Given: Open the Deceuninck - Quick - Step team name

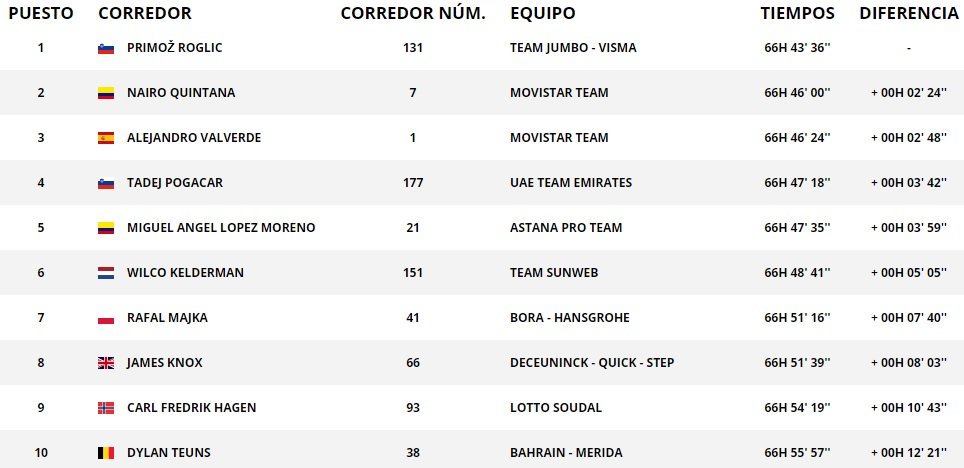Looking at the screenshot, I should tap(592, 363).
